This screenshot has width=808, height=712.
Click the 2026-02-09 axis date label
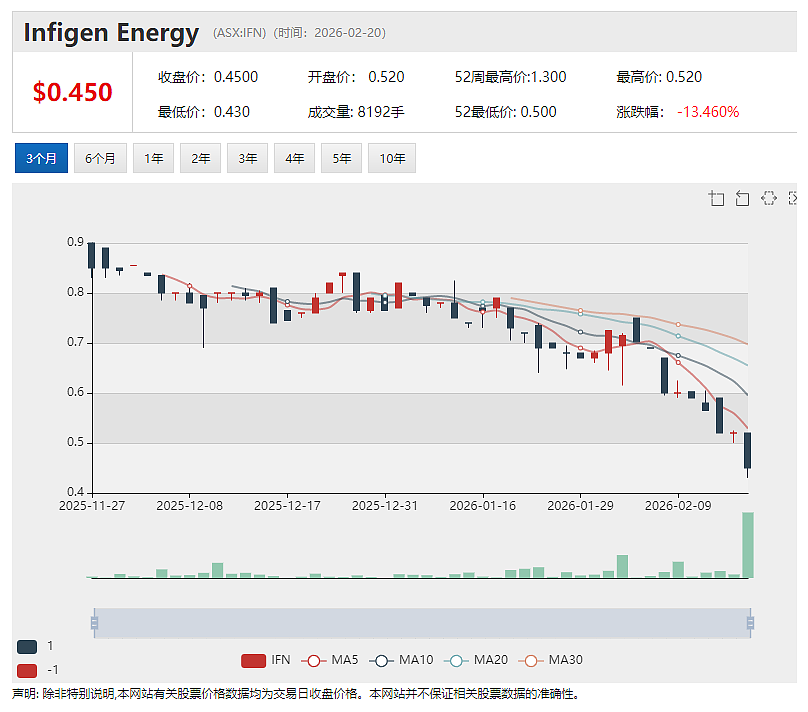point(678,506)
